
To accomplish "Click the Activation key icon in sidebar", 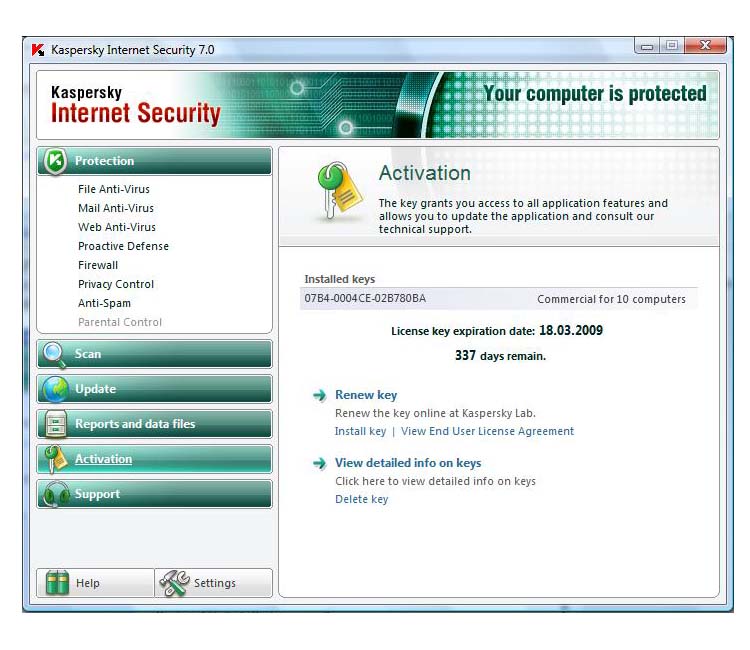I will [55, 459].
